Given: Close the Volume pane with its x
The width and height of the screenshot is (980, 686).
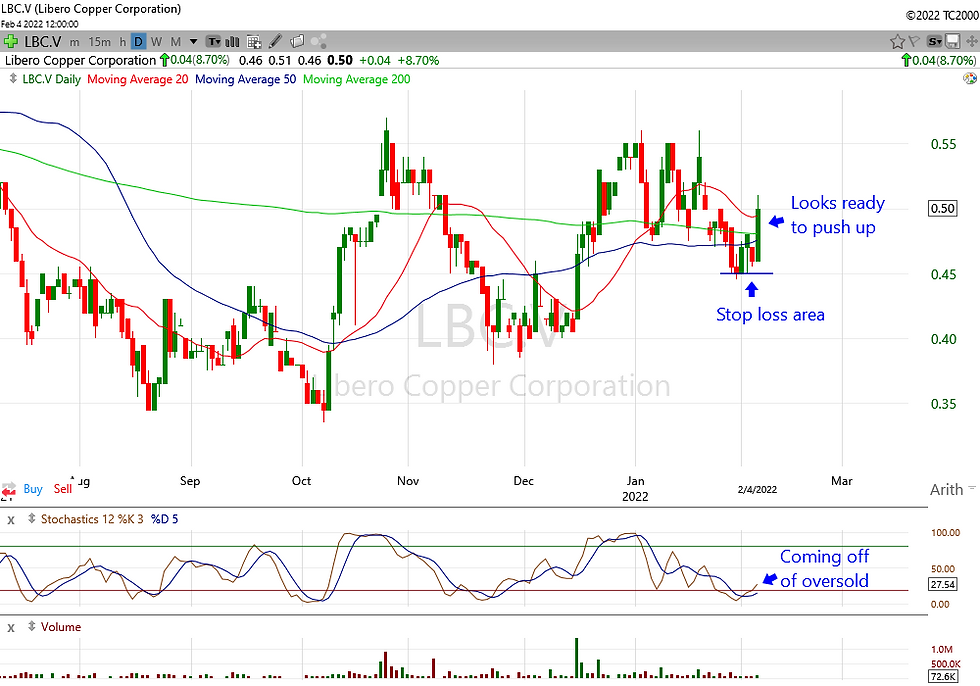Looking at the screenshot, I should click(11, 628).
